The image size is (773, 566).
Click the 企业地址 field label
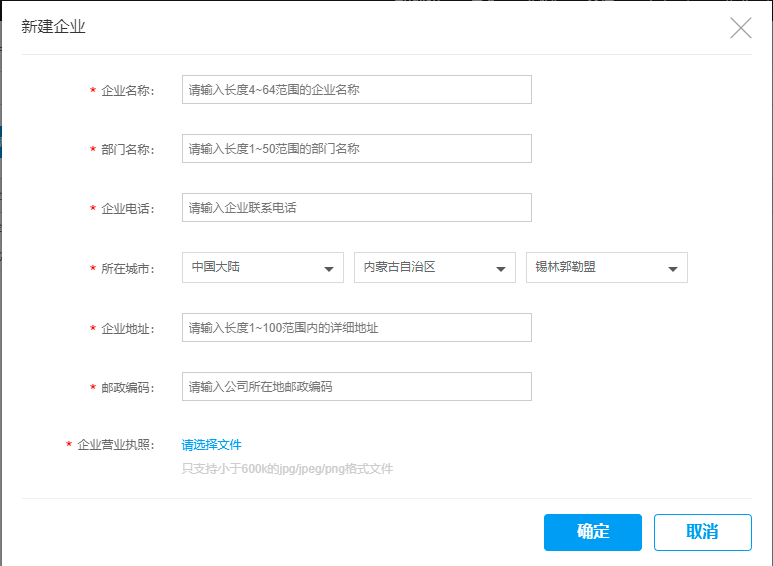pyautogui.click(x=127, y=329)
